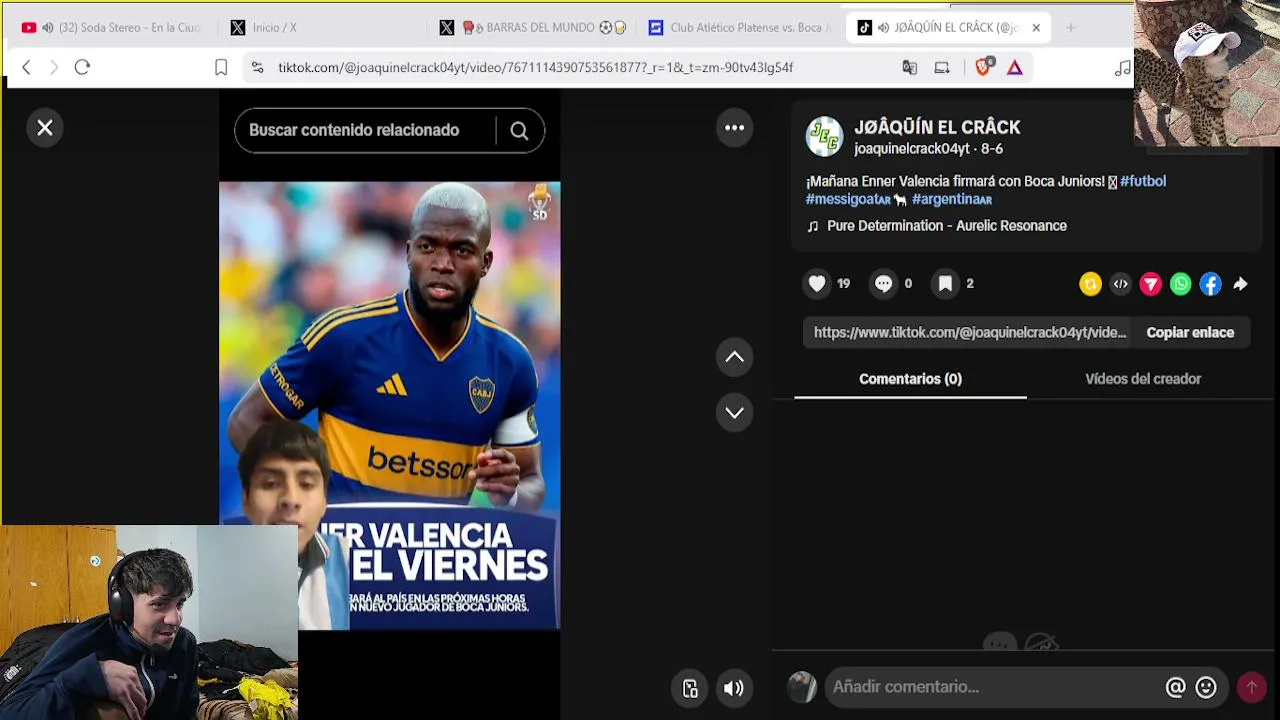Screen dimensions: 1280x720
Task: Open the emoji picker in comment box
Action: 1206,687
